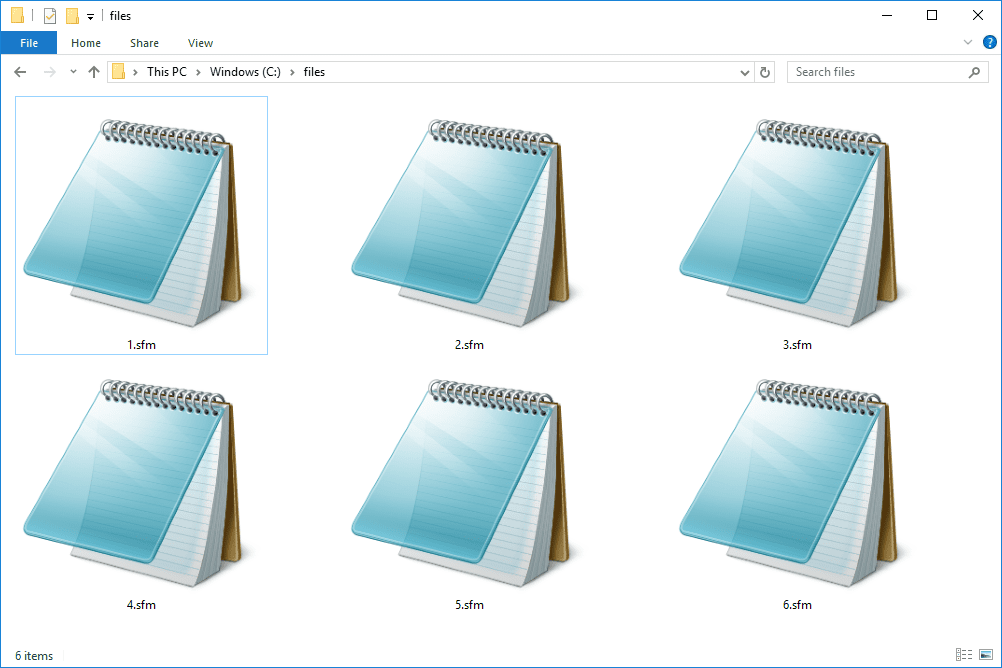Open the View ribbon tab
The width and height of the screenshot is (1002, 668).
tap(200, 43)
